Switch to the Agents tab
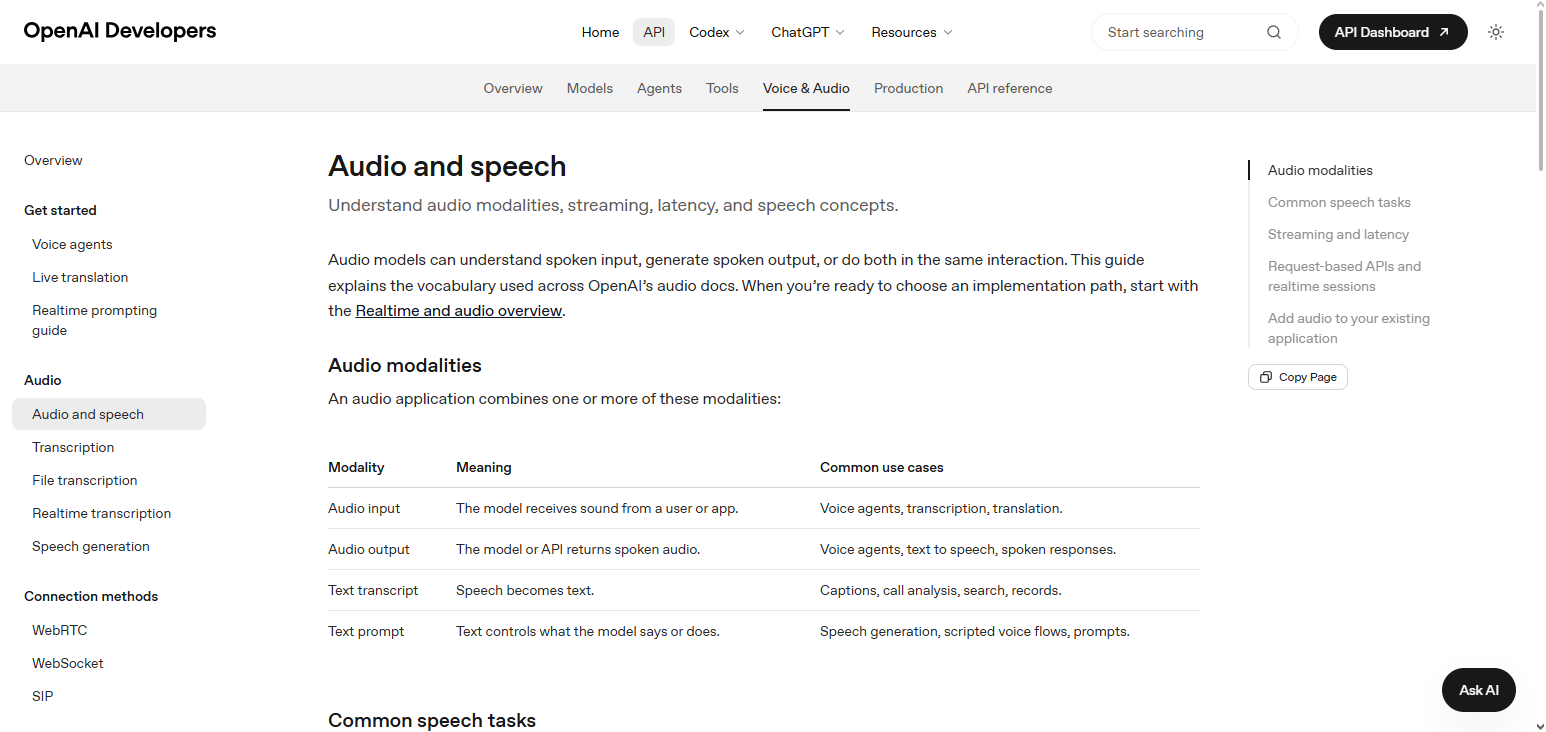The height and width of the screenshot is (732, 1546). click(x=659, y=88)
